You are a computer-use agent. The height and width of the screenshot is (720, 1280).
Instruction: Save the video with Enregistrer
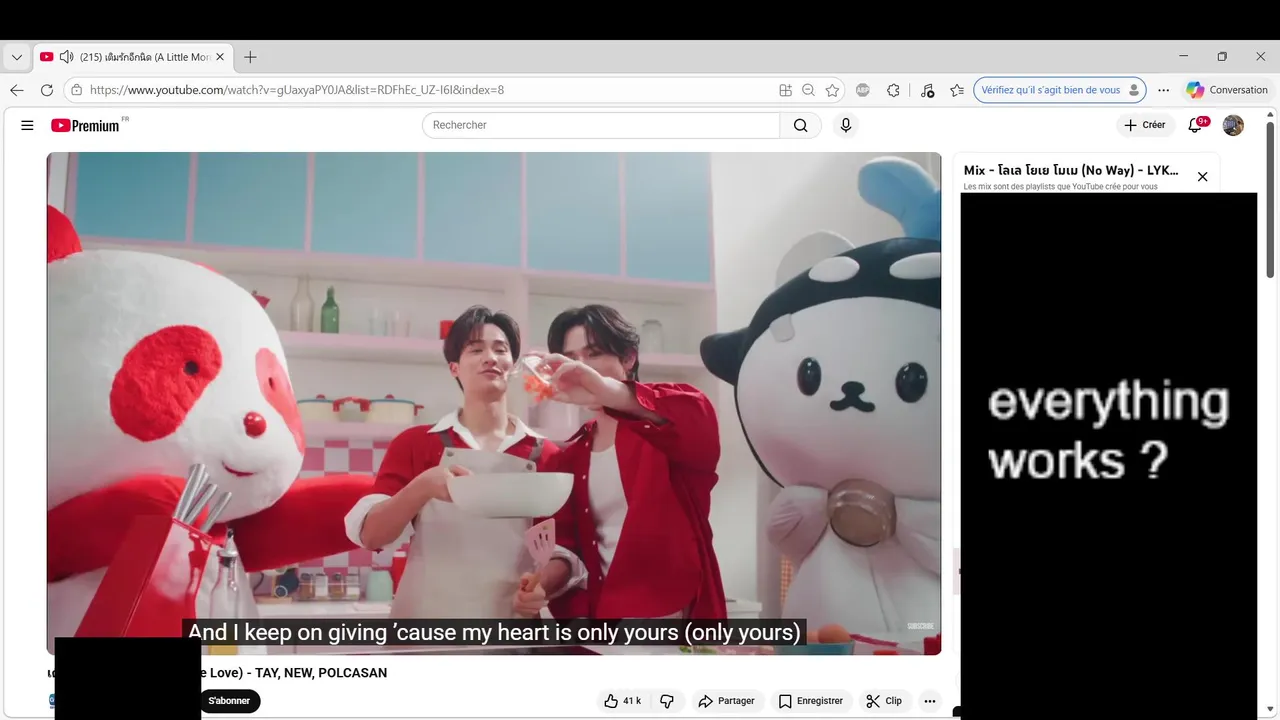point(810,701)
